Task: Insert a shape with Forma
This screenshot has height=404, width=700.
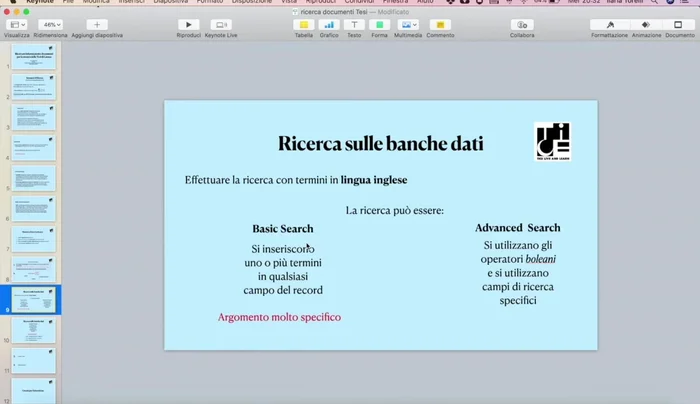Action: click(x=379, y=25)
